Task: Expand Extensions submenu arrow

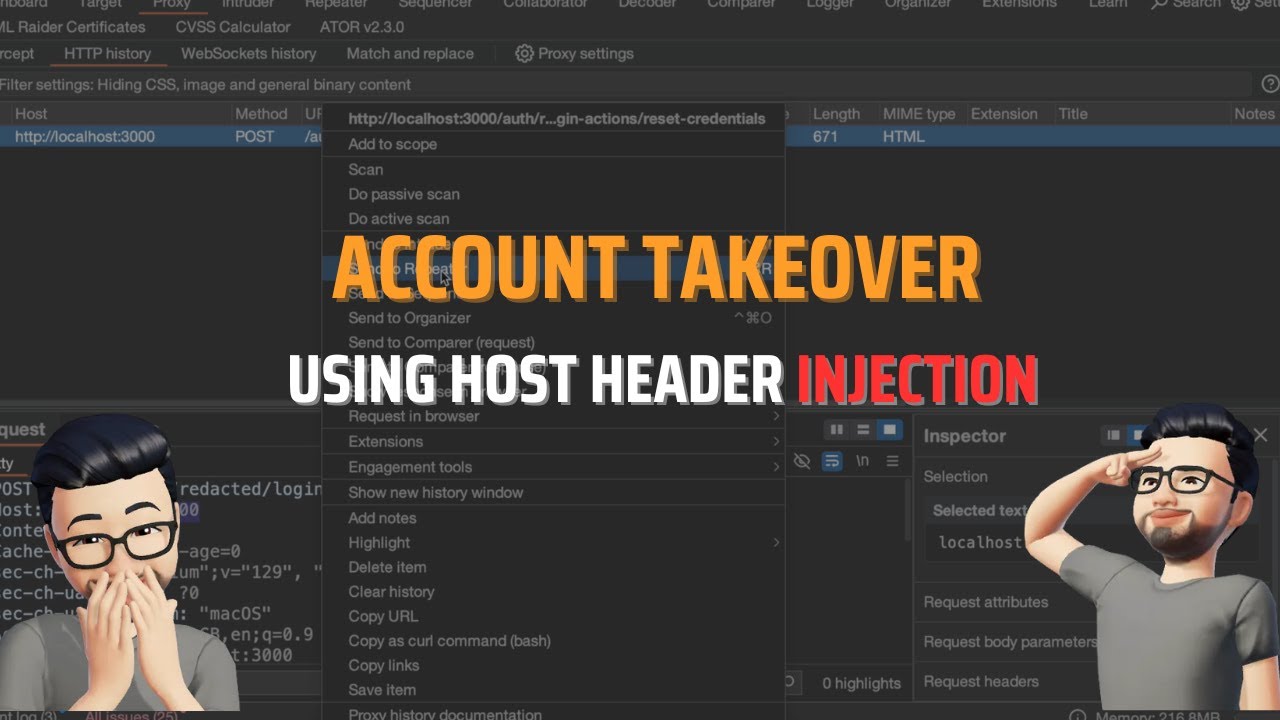Action: (x=776, y=441)
